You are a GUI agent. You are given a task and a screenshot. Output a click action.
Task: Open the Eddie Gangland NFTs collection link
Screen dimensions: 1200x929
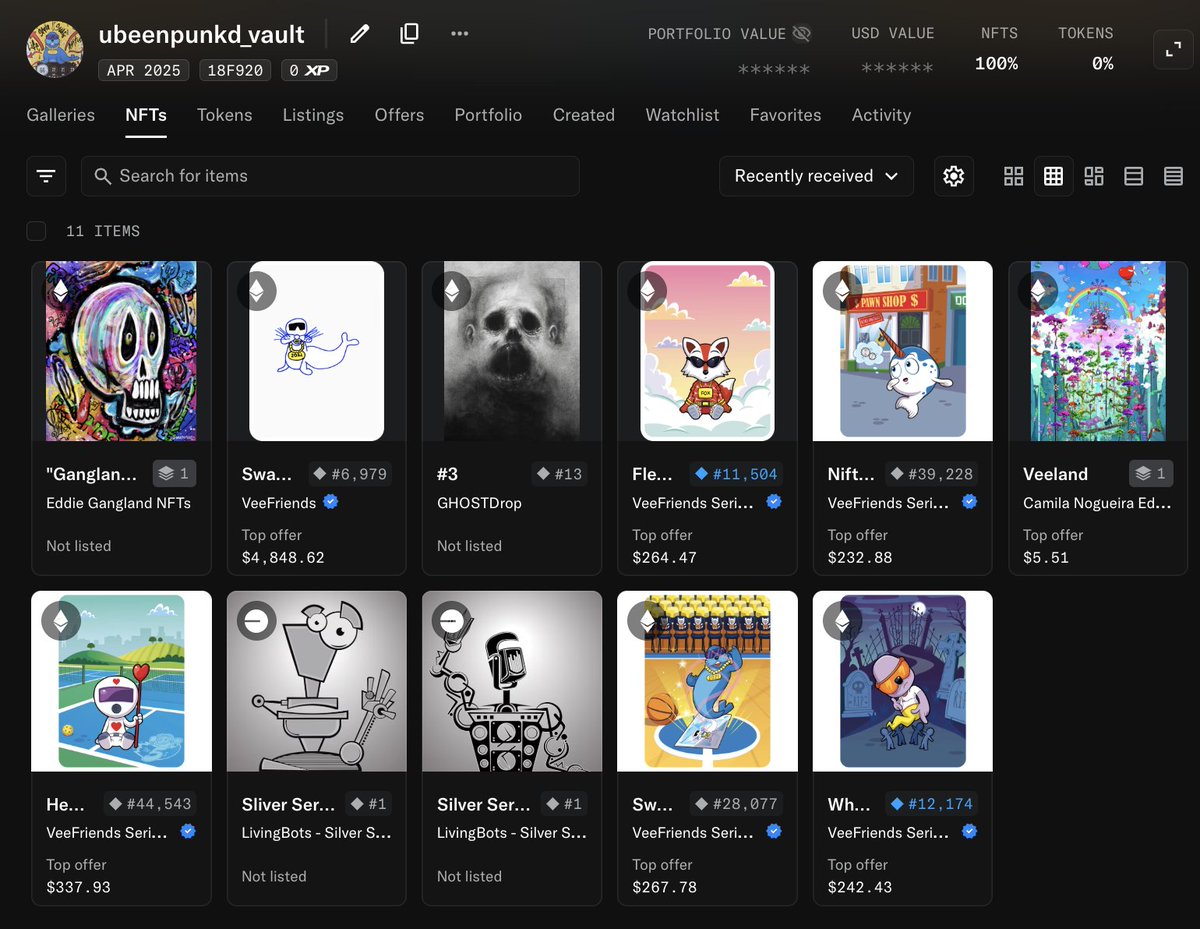click(x=118, y=503)
